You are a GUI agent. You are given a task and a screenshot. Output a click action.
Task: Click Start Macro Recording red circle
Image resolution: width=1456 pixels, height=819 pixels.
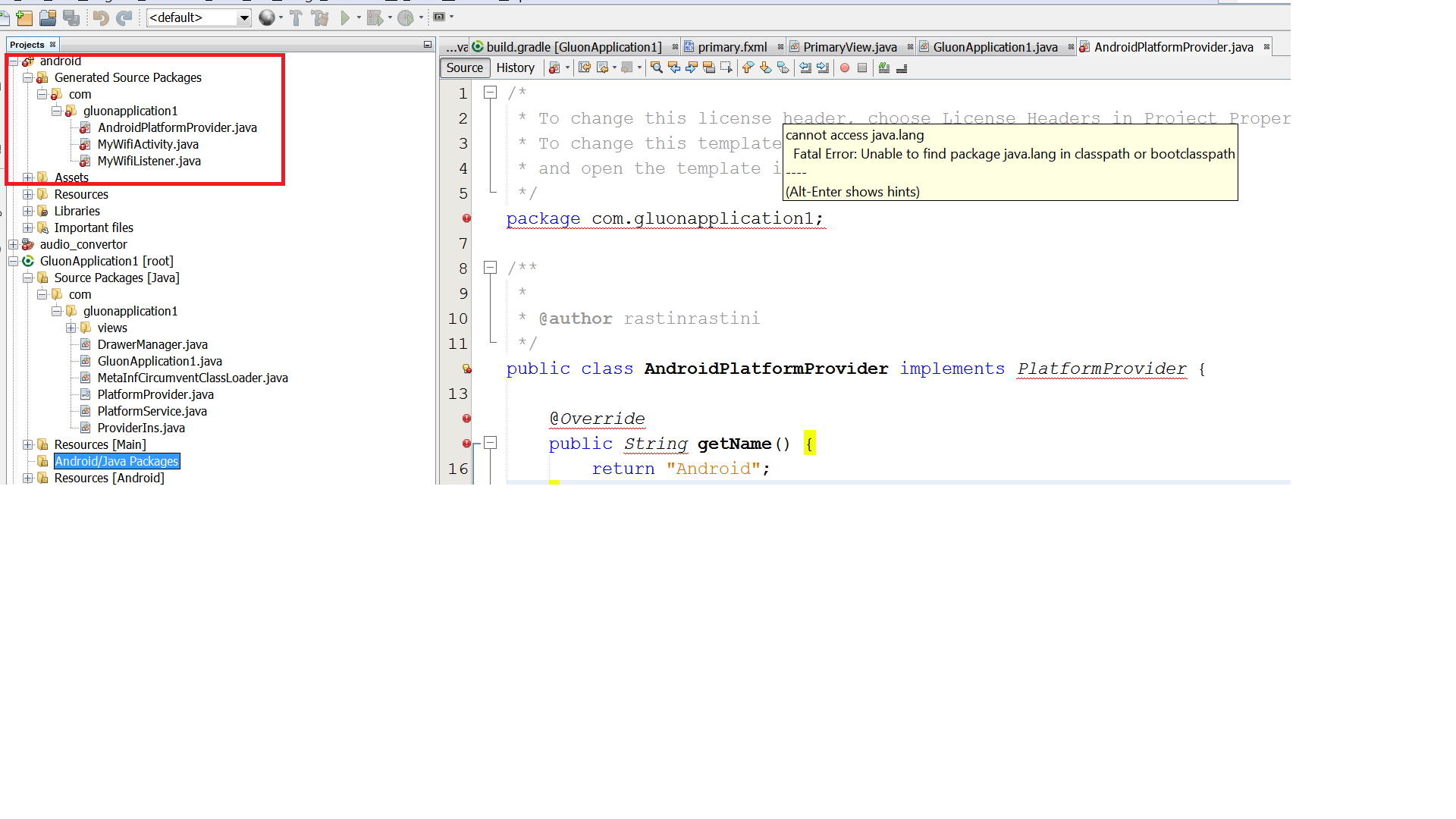point(845,67)
